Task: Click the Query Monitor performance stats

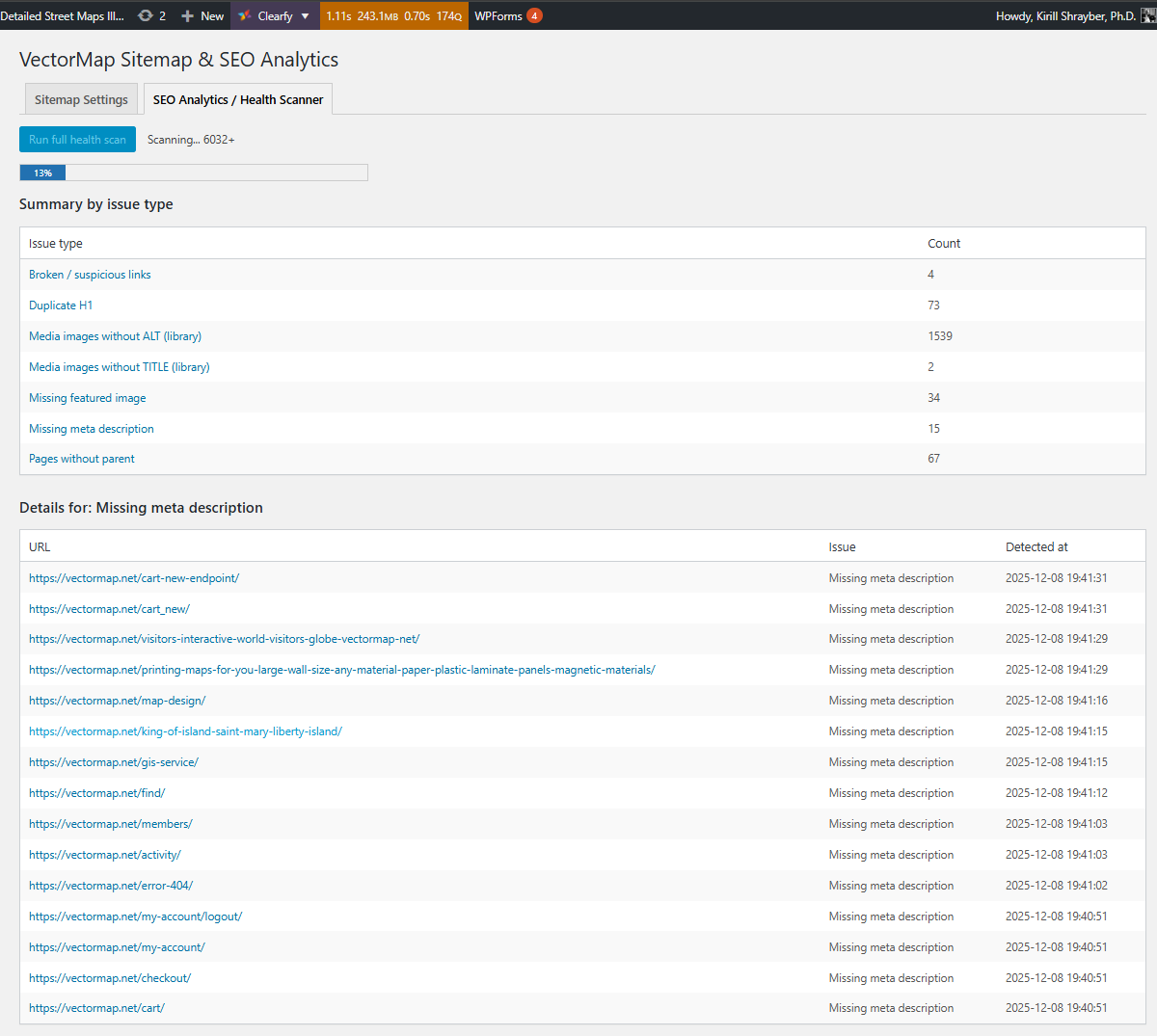Action: click(393, 15)
